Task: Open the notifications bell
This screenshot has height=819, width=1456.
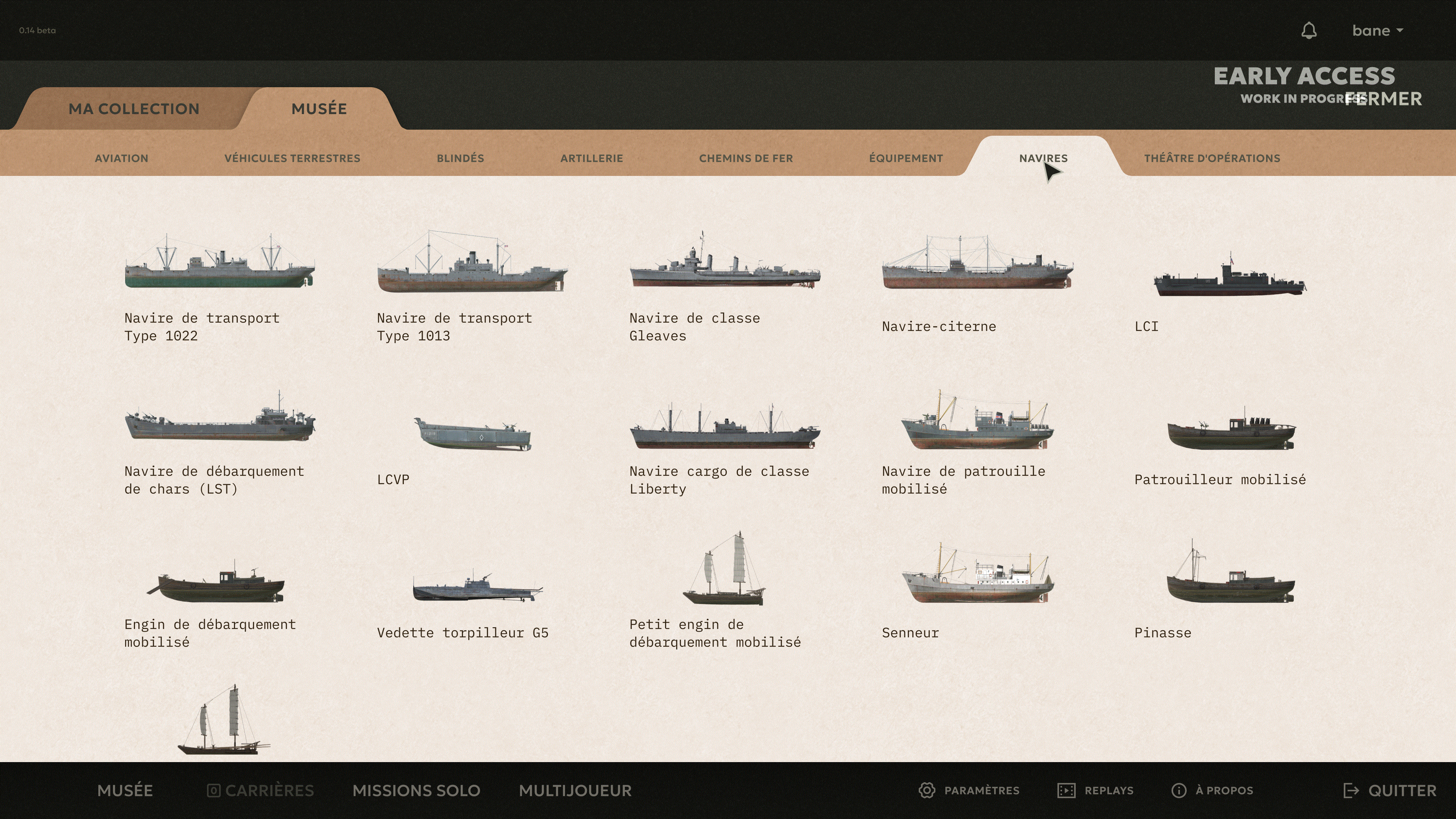Action: click(1309, 30)
